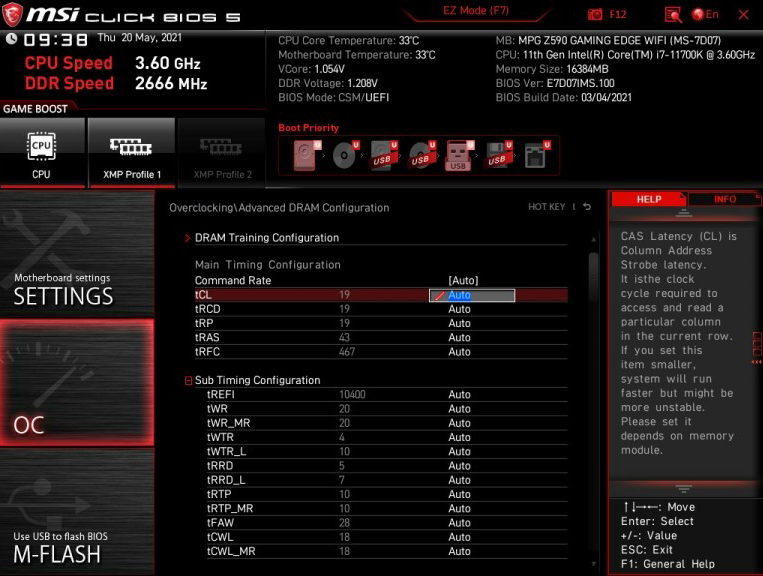Open the BIOS search magnifier icon
The height and width of the screenshot is (576, 763).
pos(673,15)
